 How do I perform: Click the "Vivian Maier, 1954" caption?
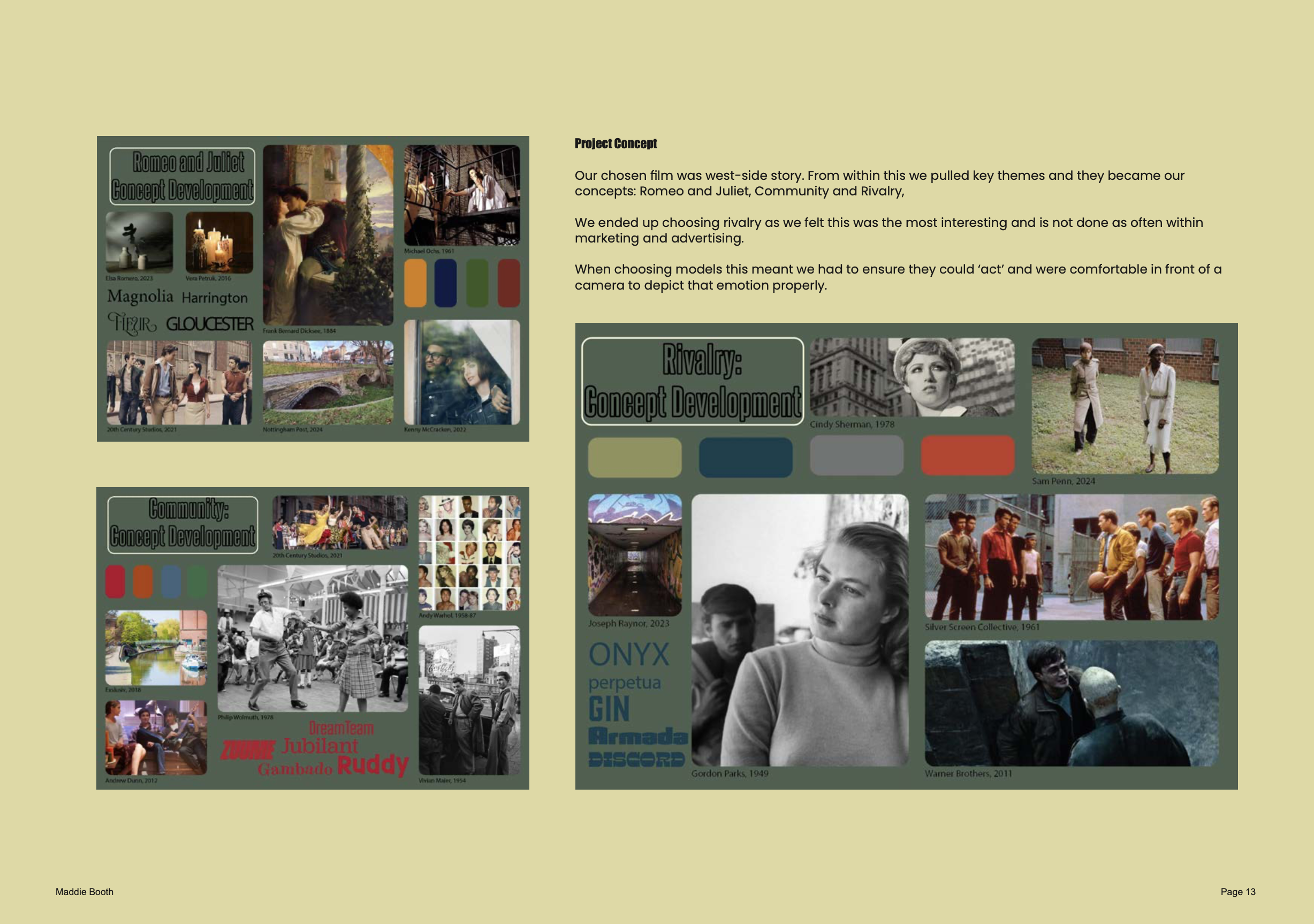coord(442,781)
